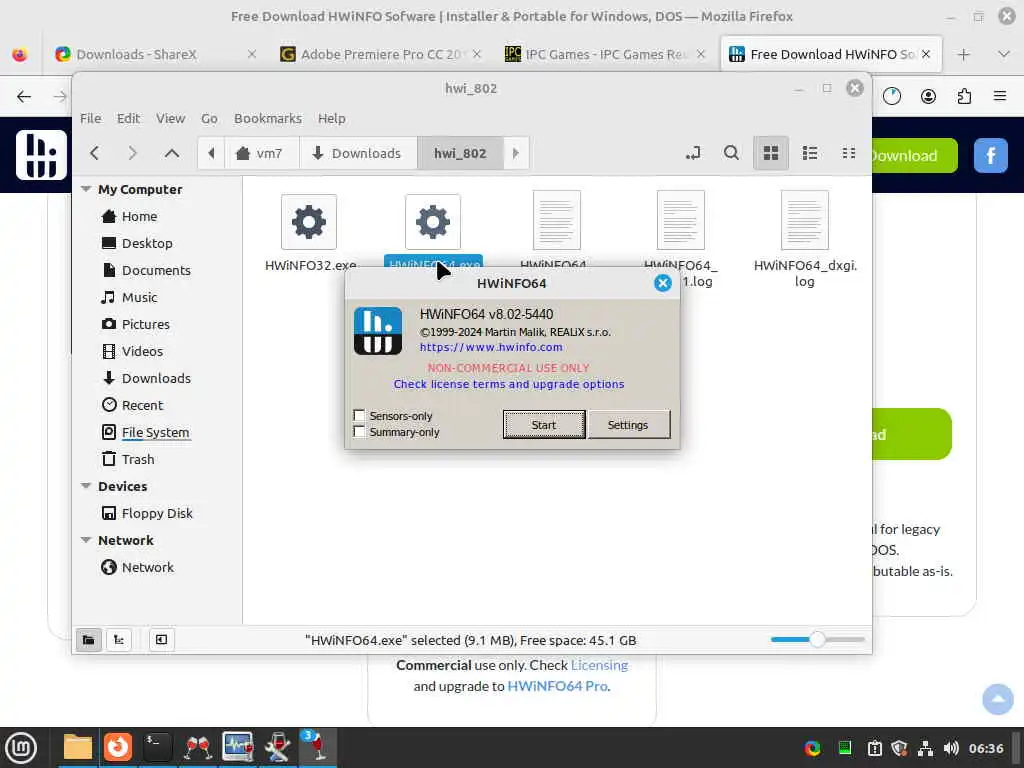Switch to IPC Games tab
Screen dimensions: 1024x768
click(x=605, y=54)
